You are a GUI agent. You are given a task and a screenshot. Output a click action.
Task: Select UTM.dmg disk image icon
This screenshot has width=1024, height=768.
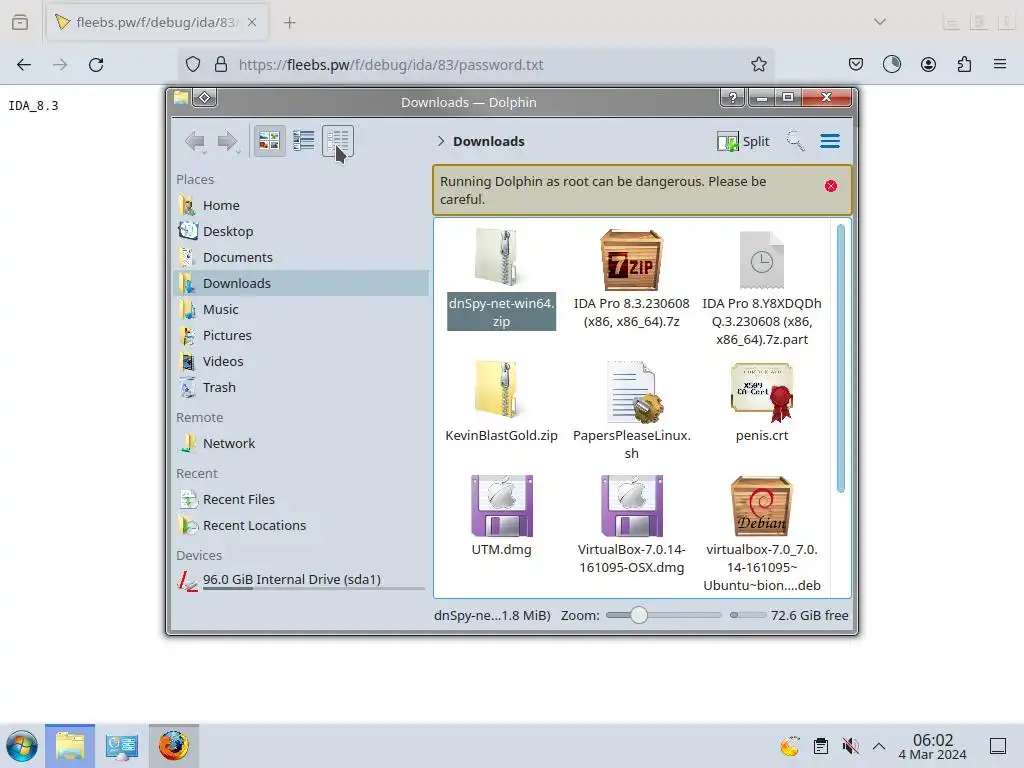[x=502, y=505]
